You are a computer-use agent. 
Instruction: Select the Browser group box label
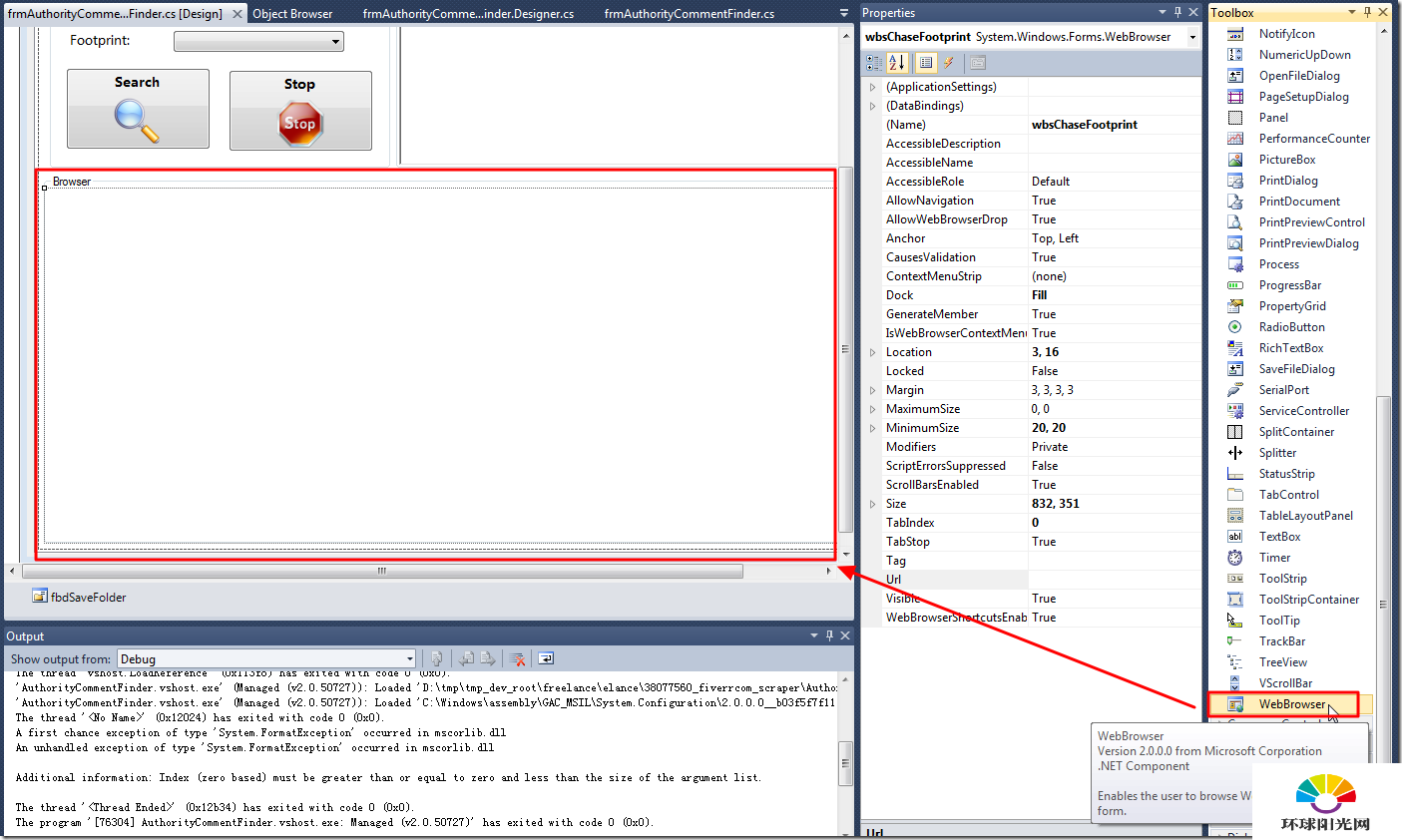pos(71,182)
